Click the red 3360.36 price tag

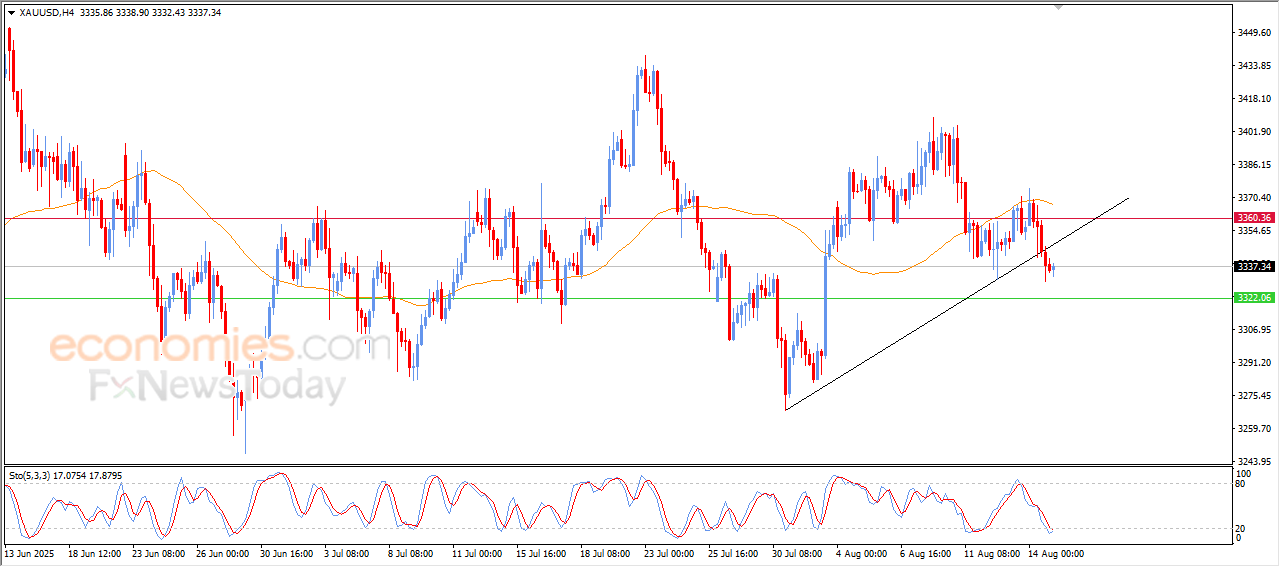pyautogui.click(x=1253, y=218)
